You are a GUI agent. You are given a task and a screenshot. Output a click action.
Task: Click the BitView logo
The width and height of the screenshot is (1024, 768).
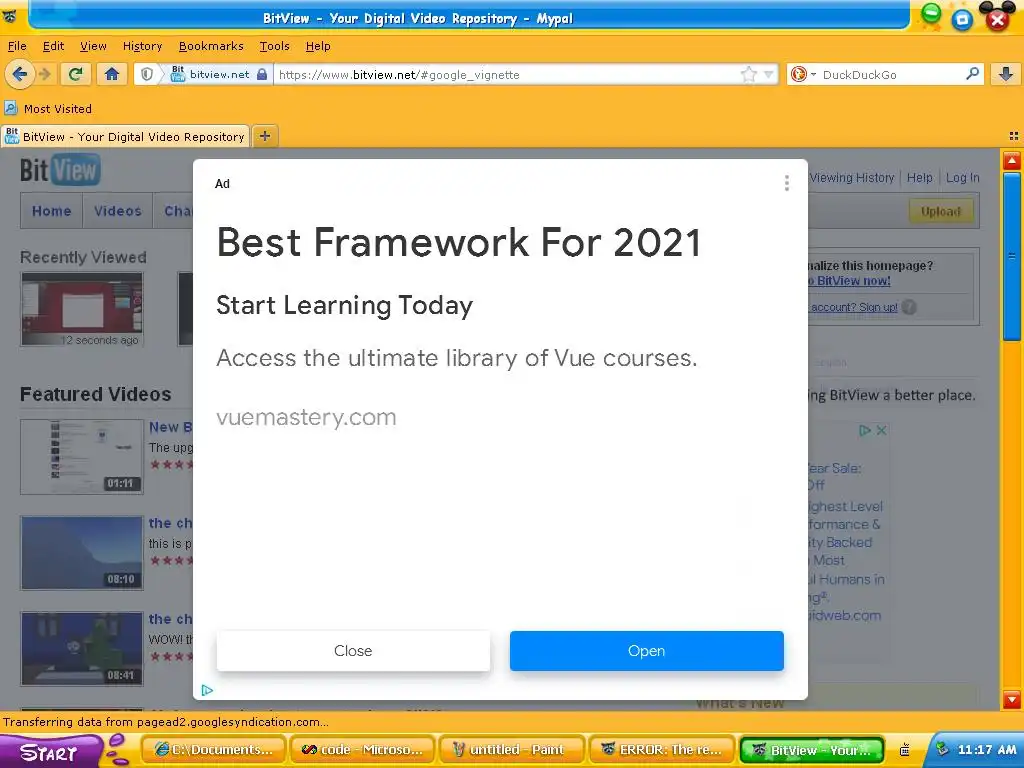point(60,170)
